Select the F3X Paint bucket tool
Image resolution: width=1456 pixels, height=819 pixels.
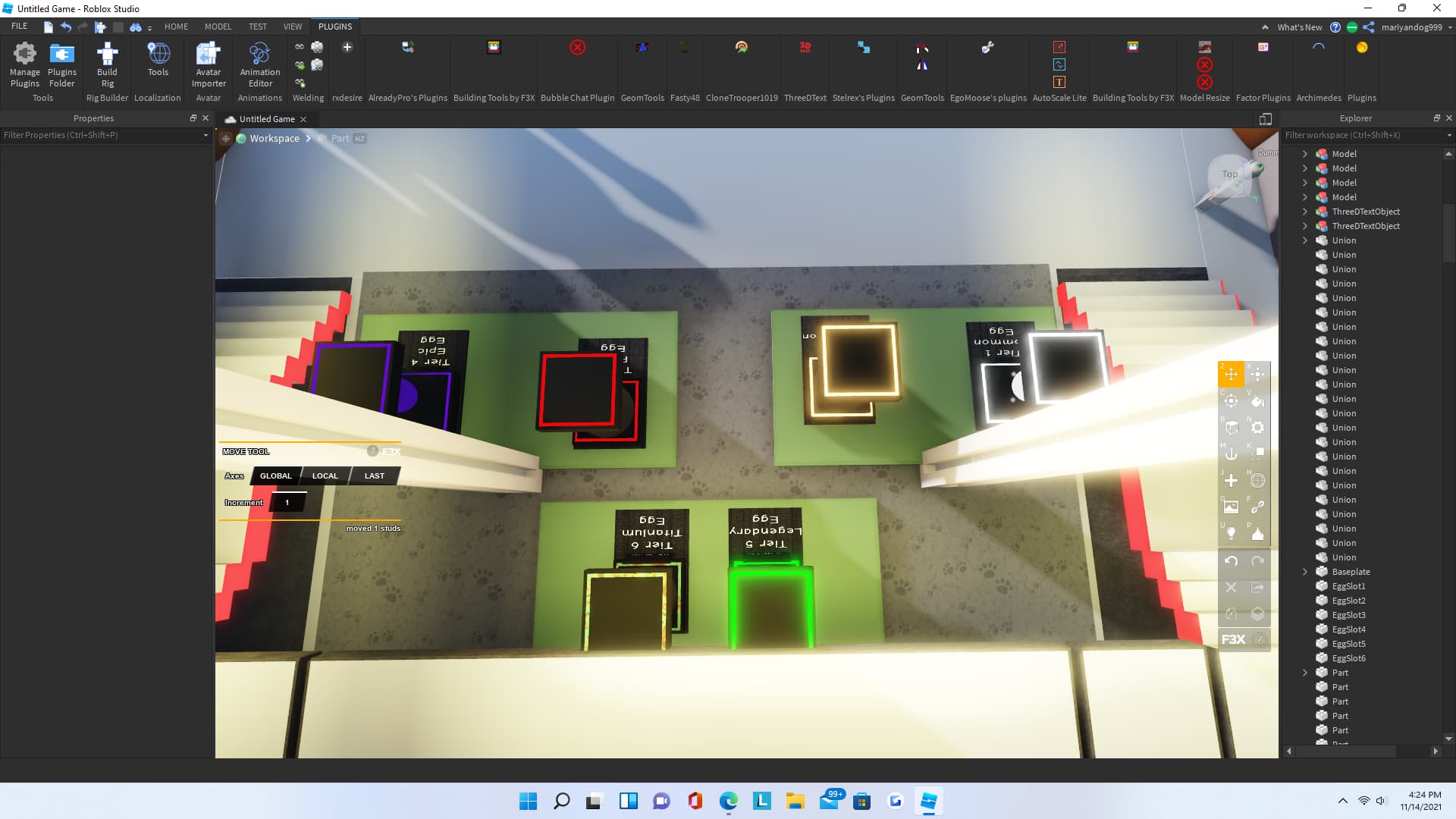[1257, 401]
